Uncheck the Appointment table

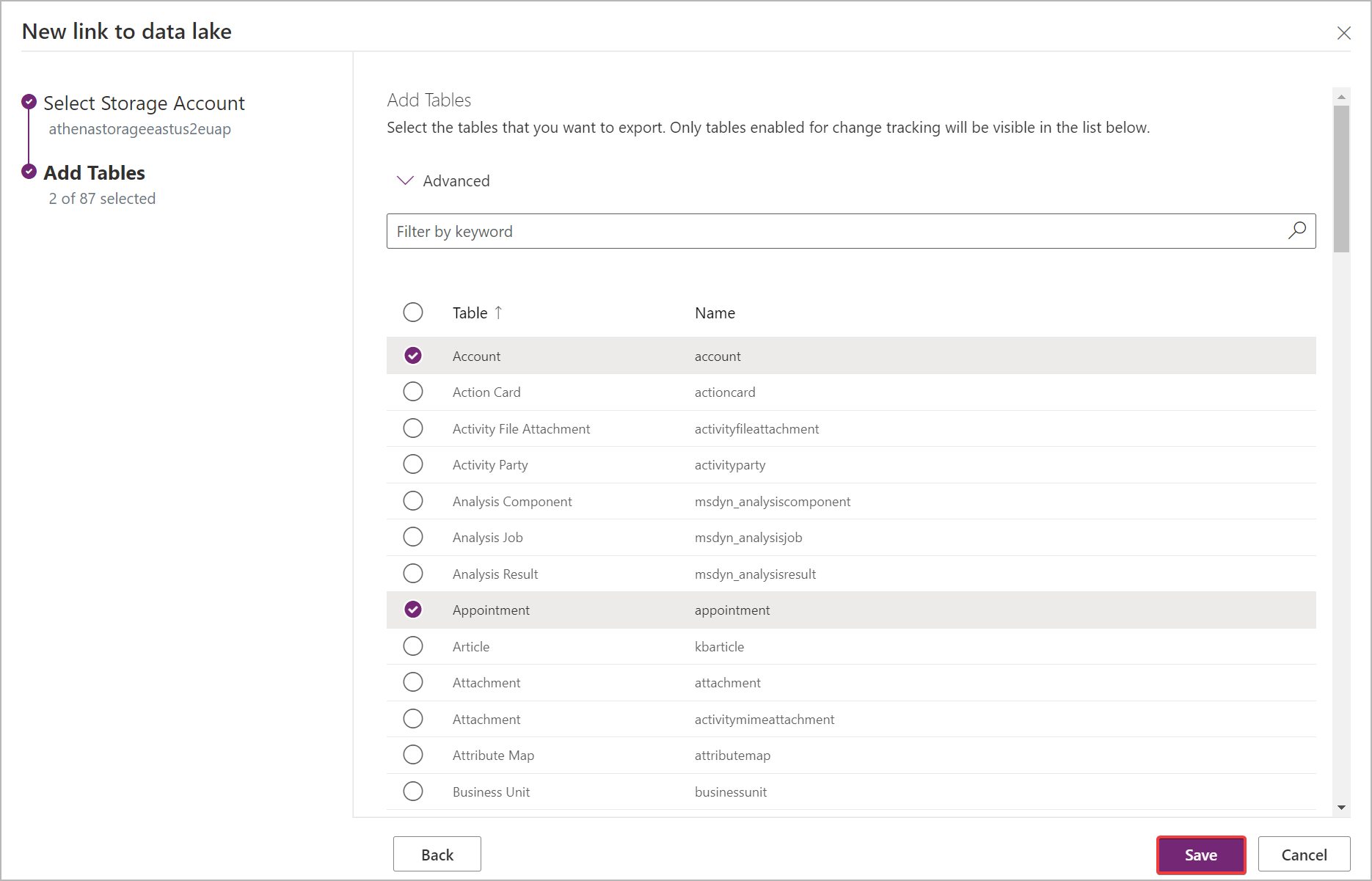coord(413,610)
